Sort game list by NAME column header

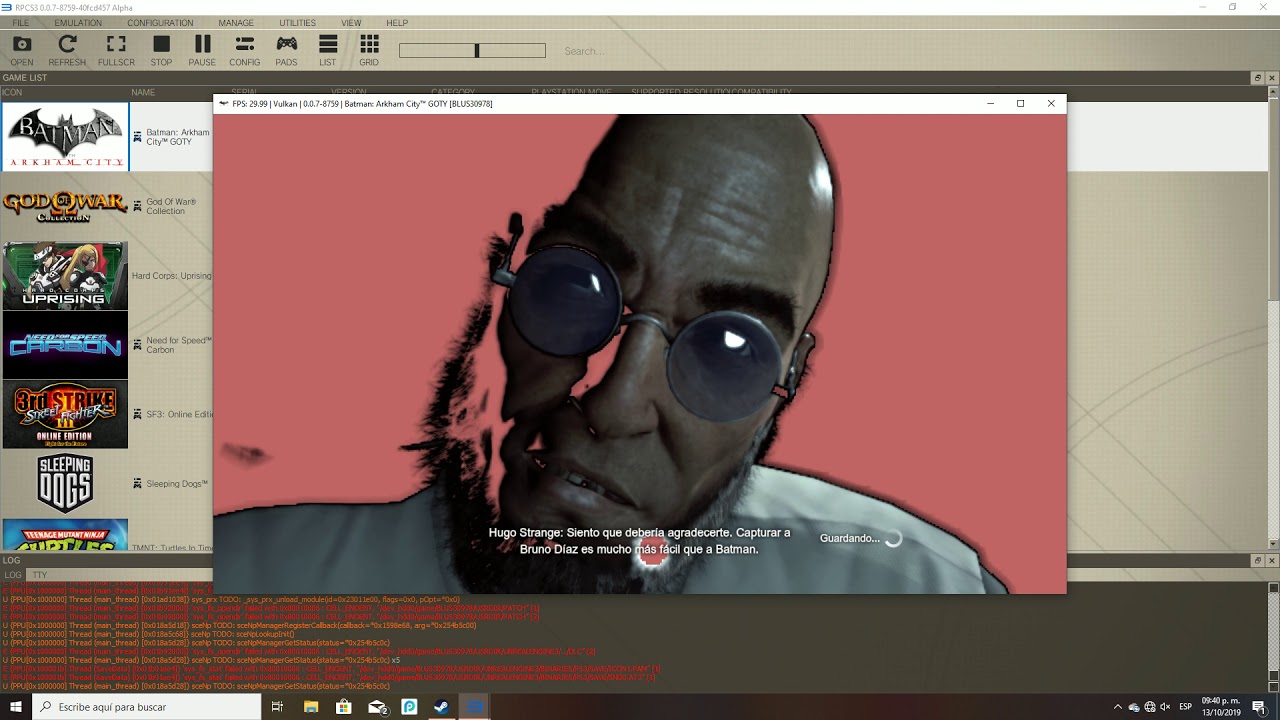click(x=143, y=93)
